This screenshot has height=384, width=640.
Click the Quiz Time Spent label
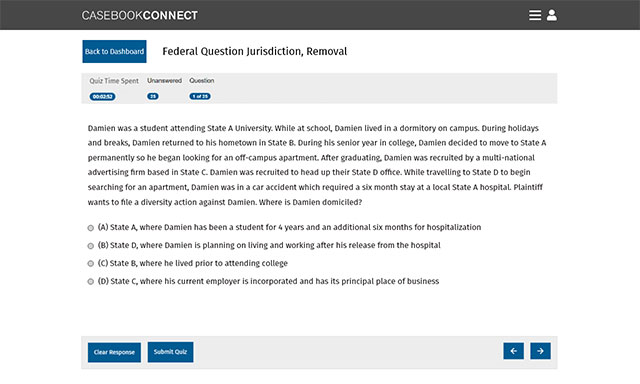coord(114,81)
